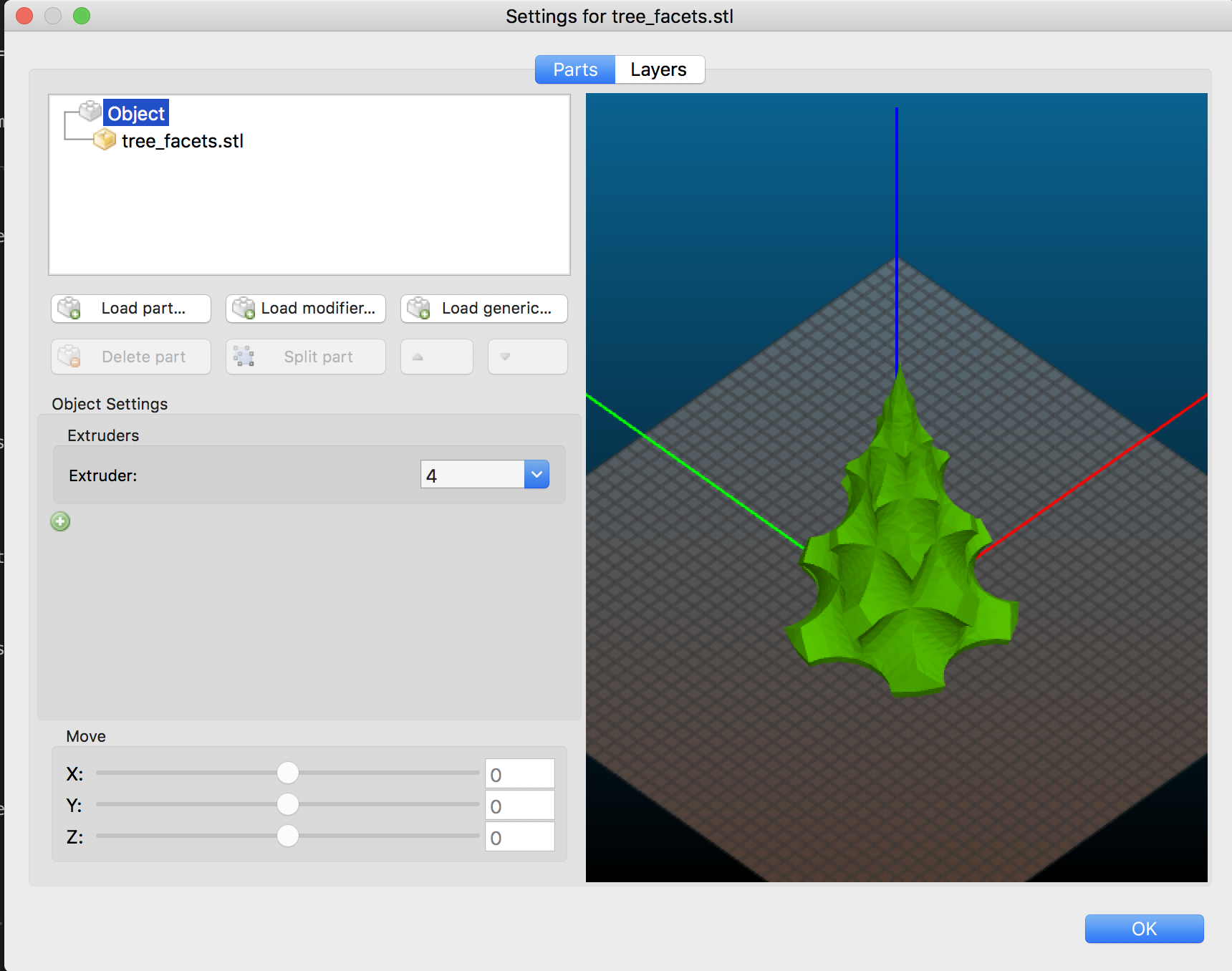Image resolution: width=1232 pixels, height=971 pixels.
Task: Switch to the Parts tab
Action: click(575, 69)
